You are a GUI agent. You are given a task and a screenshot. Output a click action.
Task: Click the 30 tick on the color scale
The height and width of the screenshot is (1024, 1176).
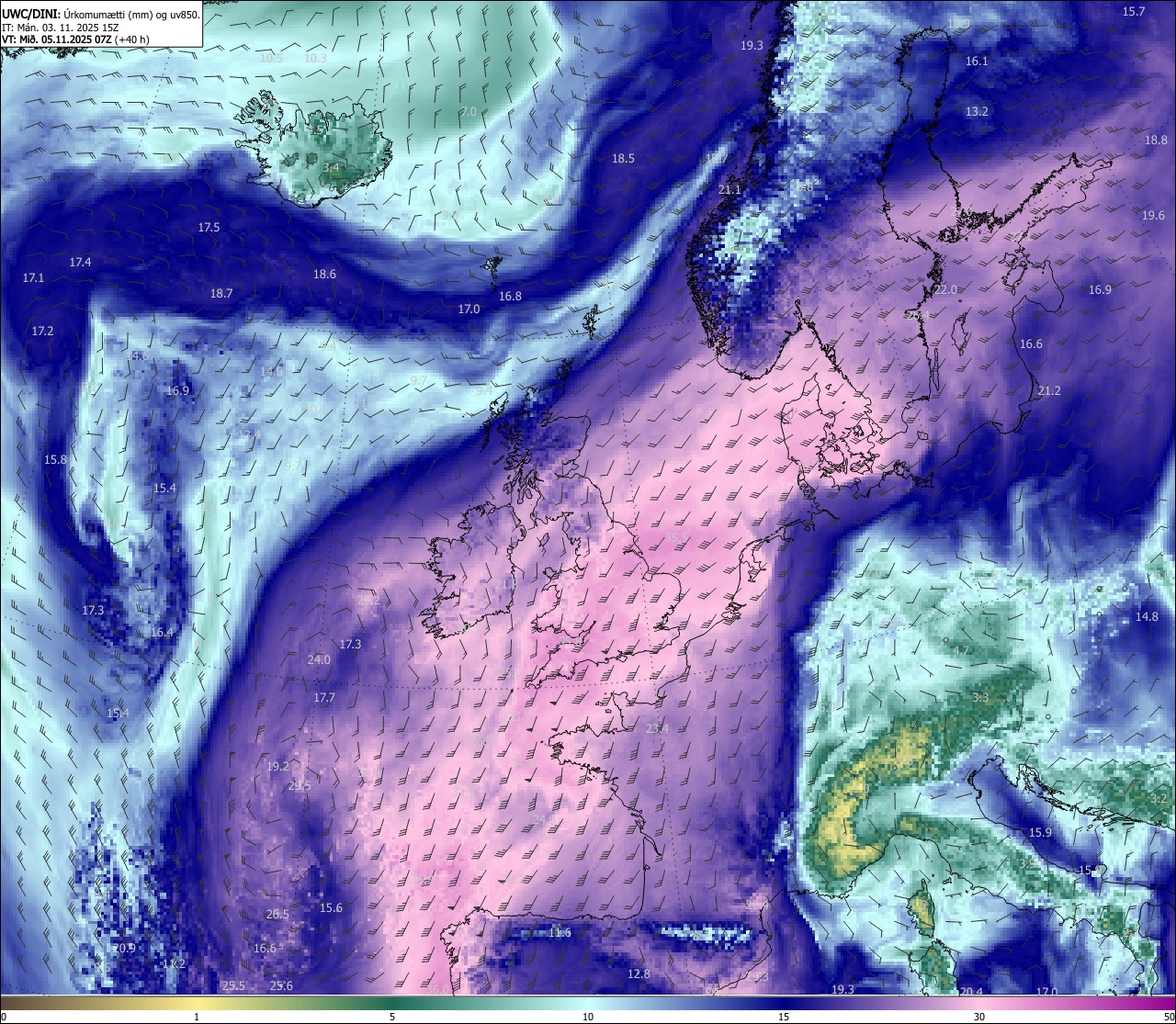tap(979, 1017)
